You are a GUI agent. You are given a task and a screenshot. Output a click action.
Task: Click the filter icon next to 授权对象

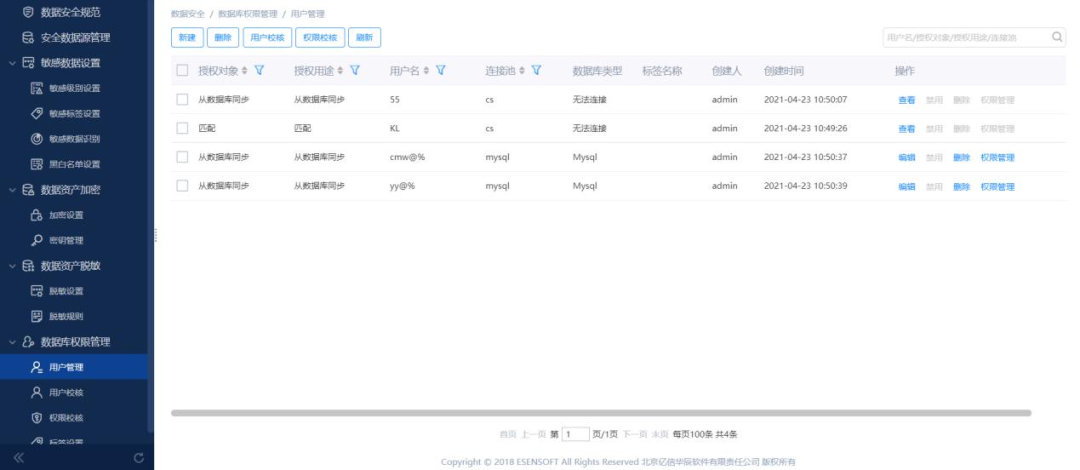[x=260, y=71]
